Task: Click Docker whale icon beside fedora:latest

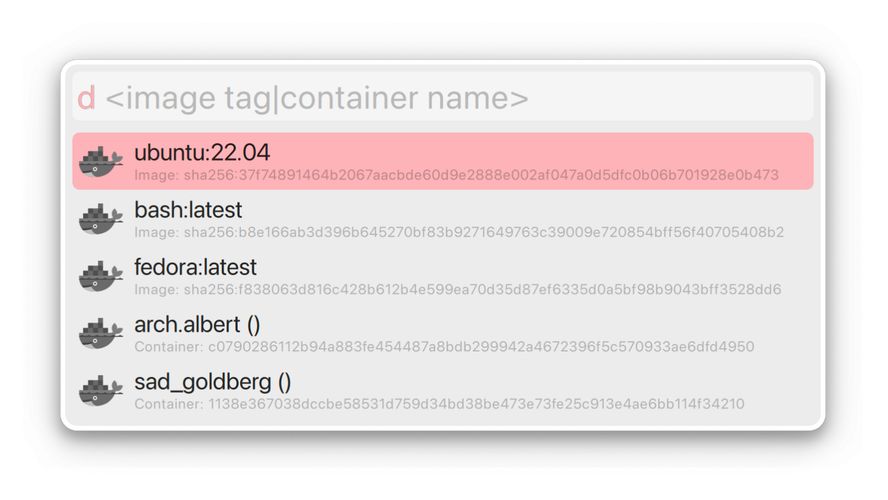Action: click(101, 277)
